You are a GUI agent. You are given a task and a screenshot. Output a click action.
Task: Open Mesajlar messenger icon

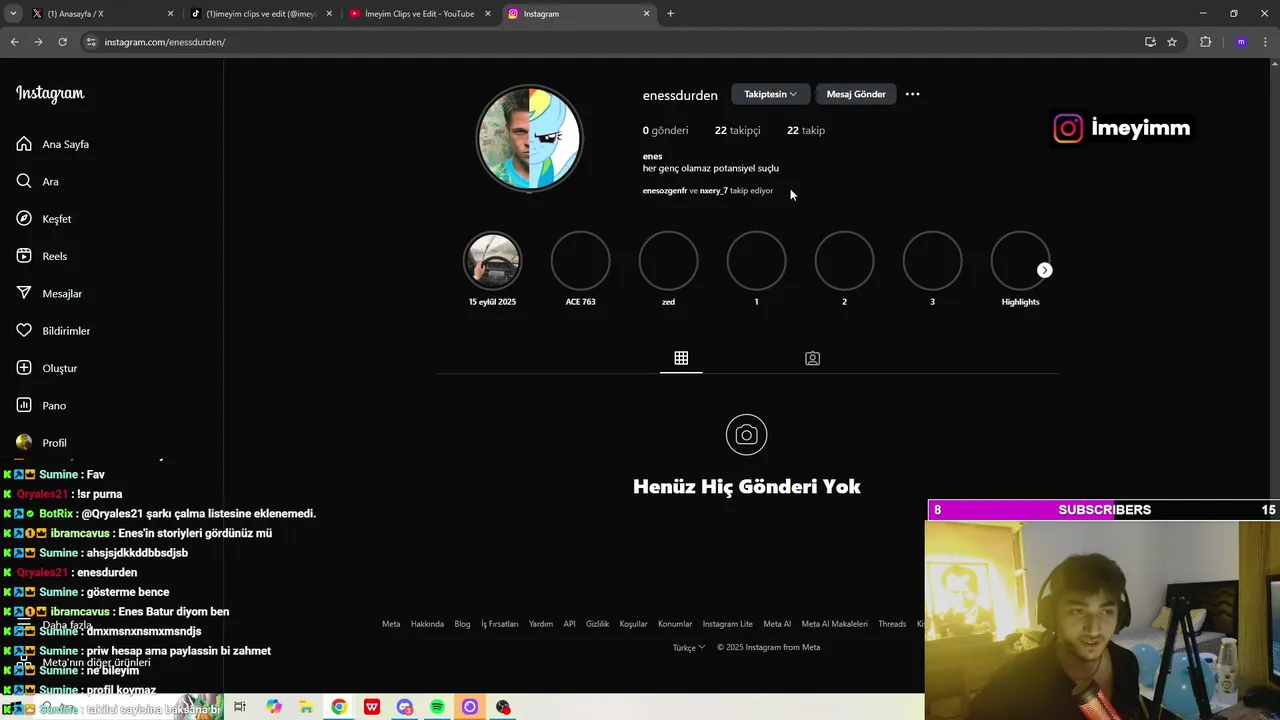click(x=24, y=293)
